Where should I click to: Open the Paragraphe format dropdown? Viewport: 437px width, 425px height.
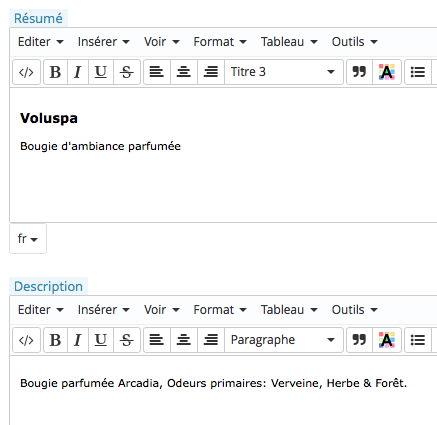click(284, 340)
